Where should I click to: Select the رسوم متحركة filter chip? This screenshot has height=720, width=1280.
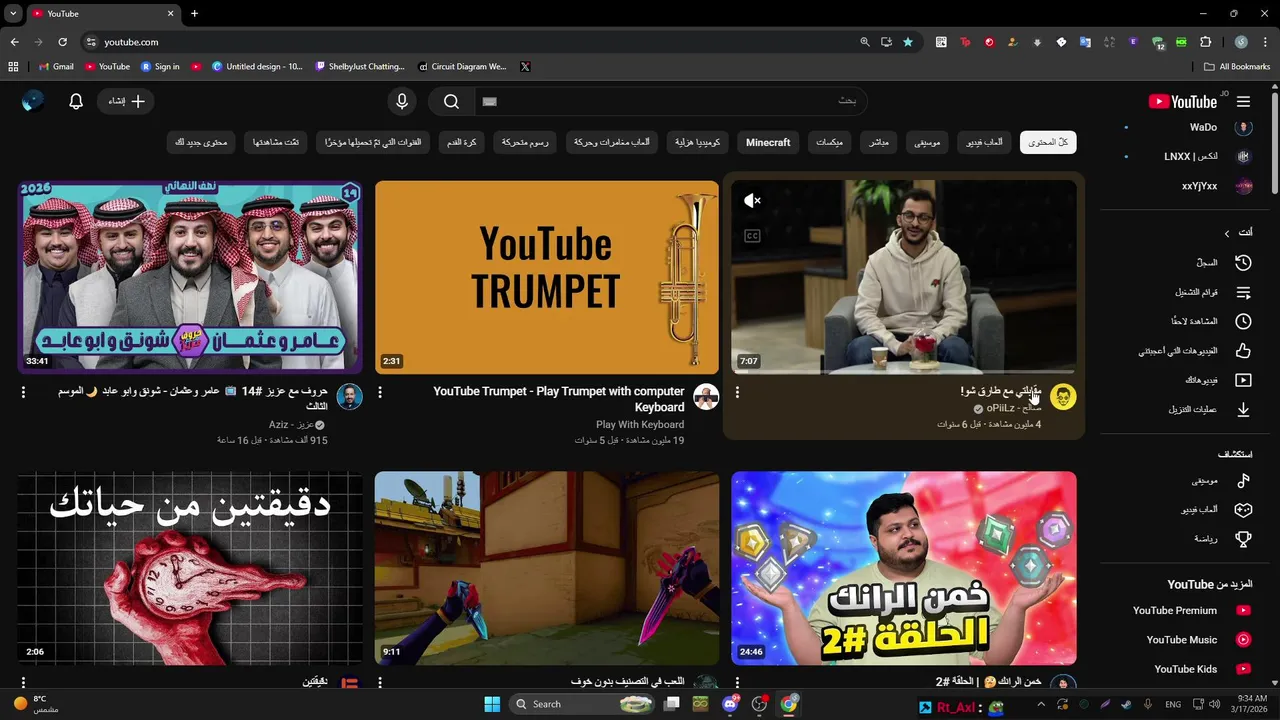click(526, 142)
